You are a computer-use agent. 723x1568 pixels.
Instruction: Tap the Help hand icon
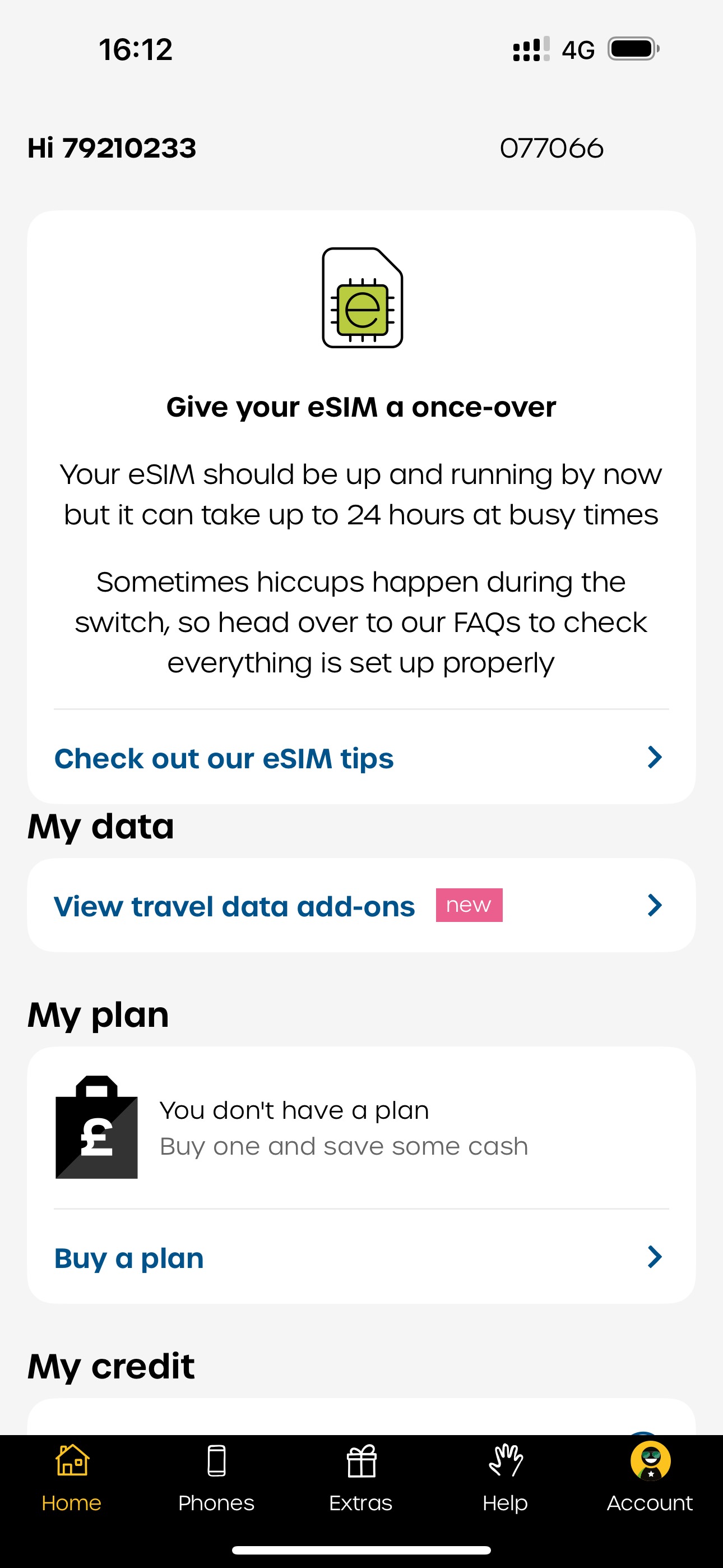(x=506, y=1461)
